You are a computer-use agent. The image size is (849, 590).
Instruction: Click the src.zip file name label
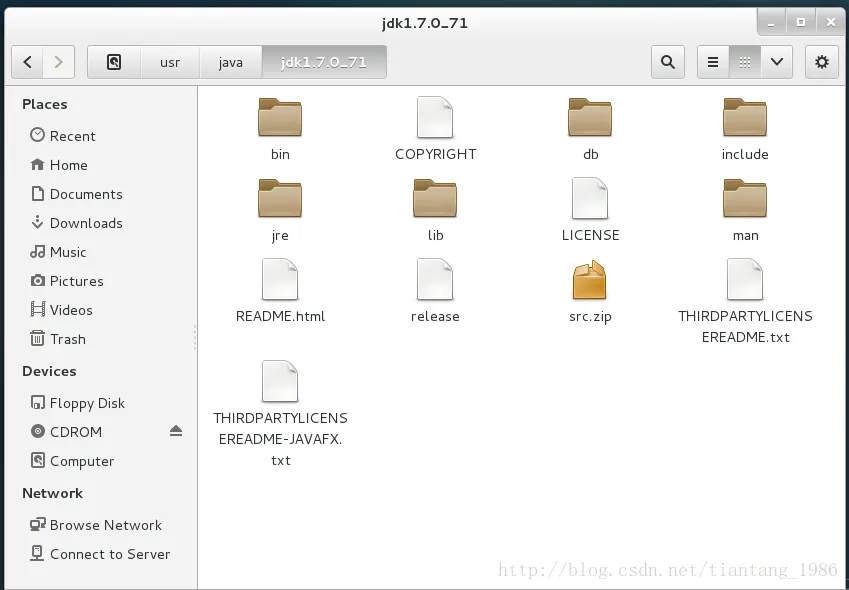(590, 316)
